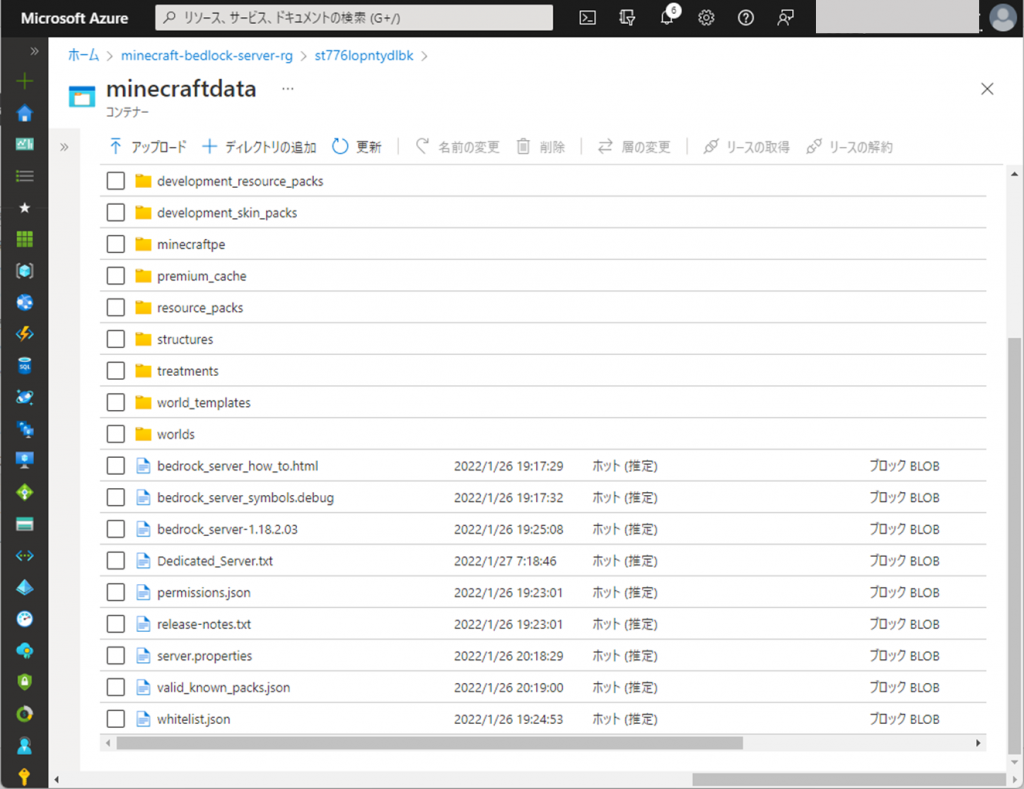This screenshot has height=789, width=1024.
Task: Open the Virtual networks arrows icon
Action: pos(25,556)
